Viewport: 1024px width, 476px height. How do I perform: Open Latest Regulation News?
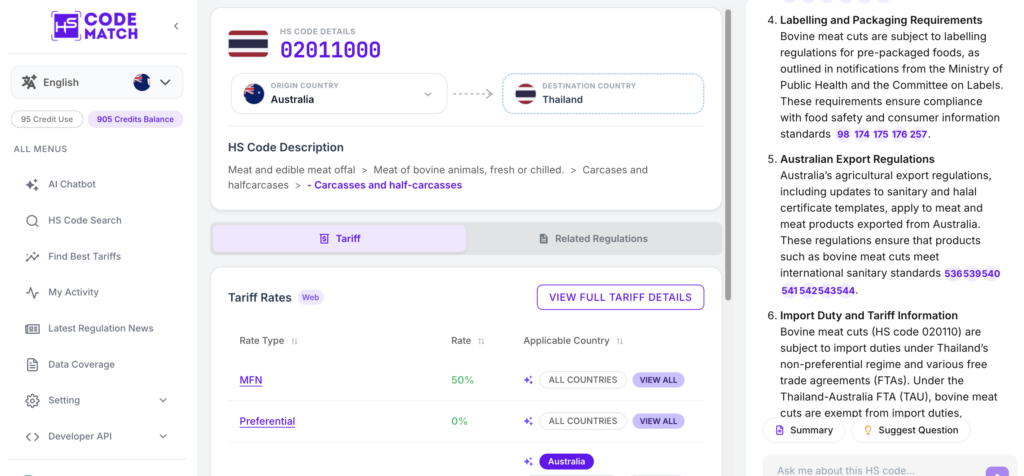pos(101,328)
